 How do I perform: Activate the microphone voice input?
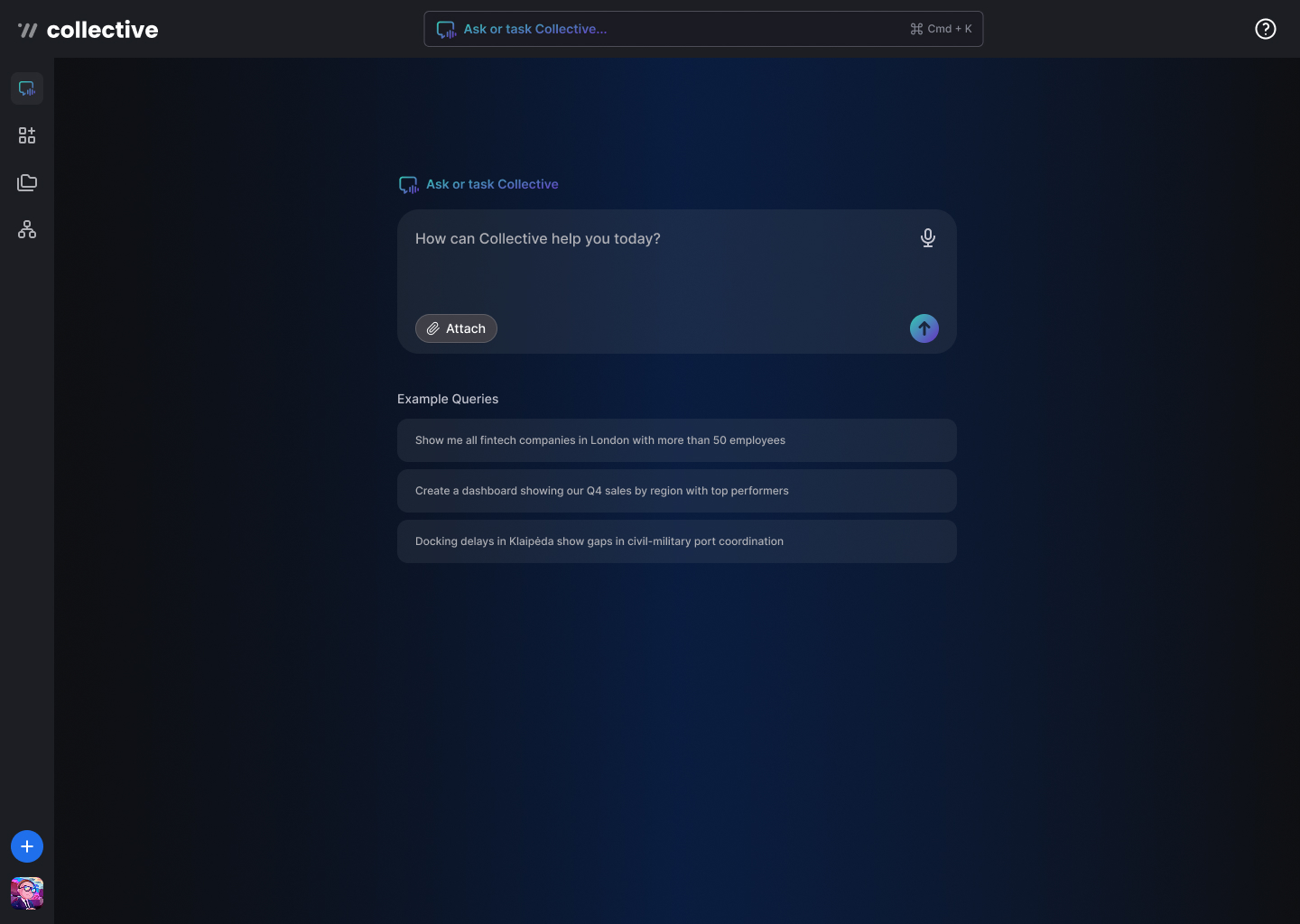tap(927, 238)
